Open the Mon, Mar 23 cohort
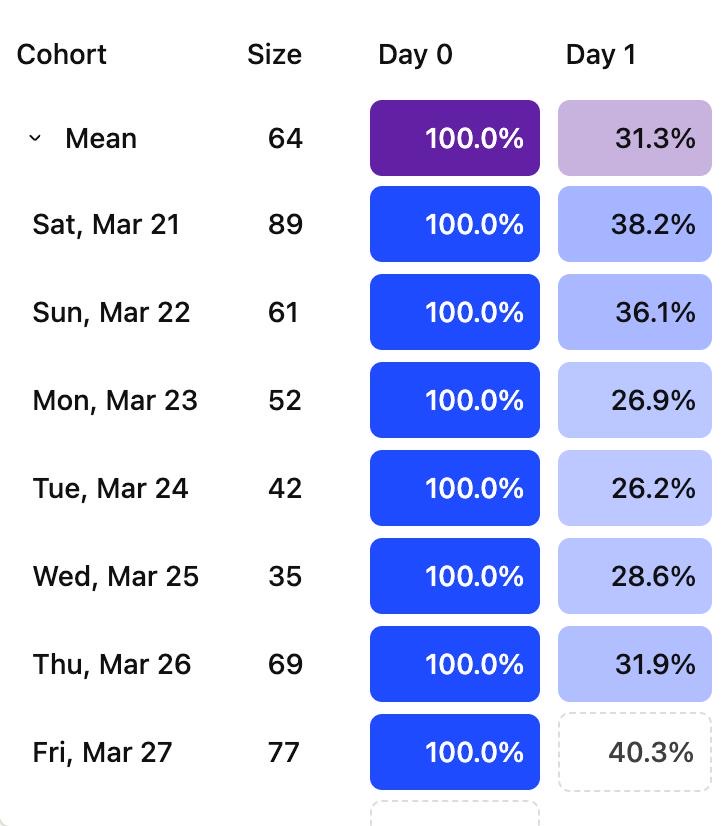 coord(115,400)
